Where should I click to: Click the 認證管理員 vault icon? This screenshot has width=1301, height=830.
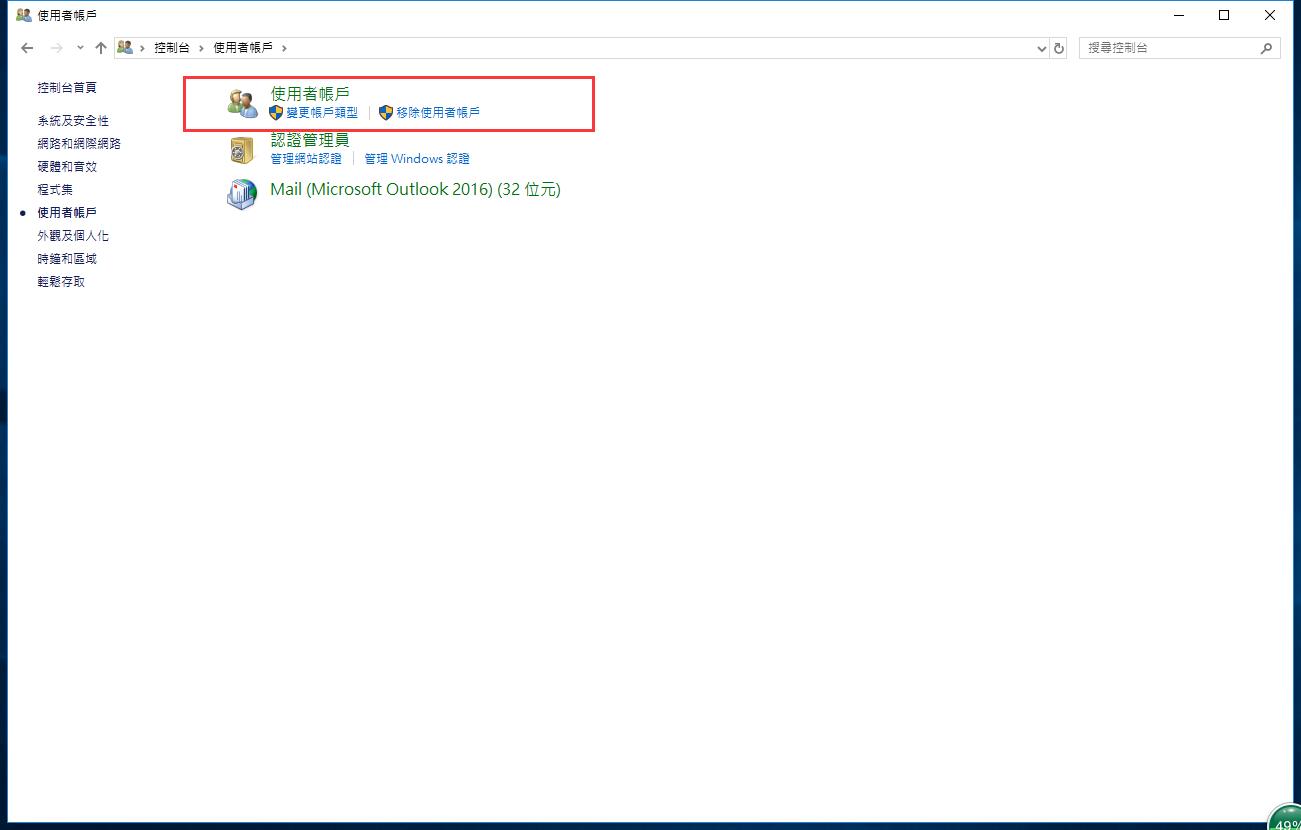242,150
